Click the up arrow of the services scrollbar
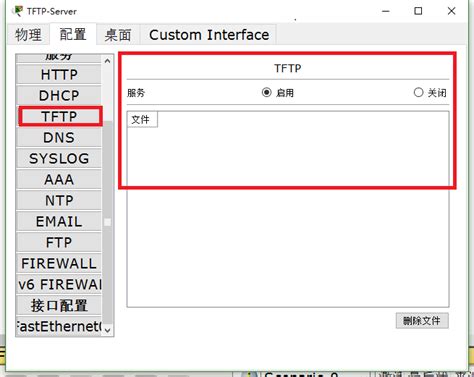The image size is (474, 377). [x=107, y=61]
